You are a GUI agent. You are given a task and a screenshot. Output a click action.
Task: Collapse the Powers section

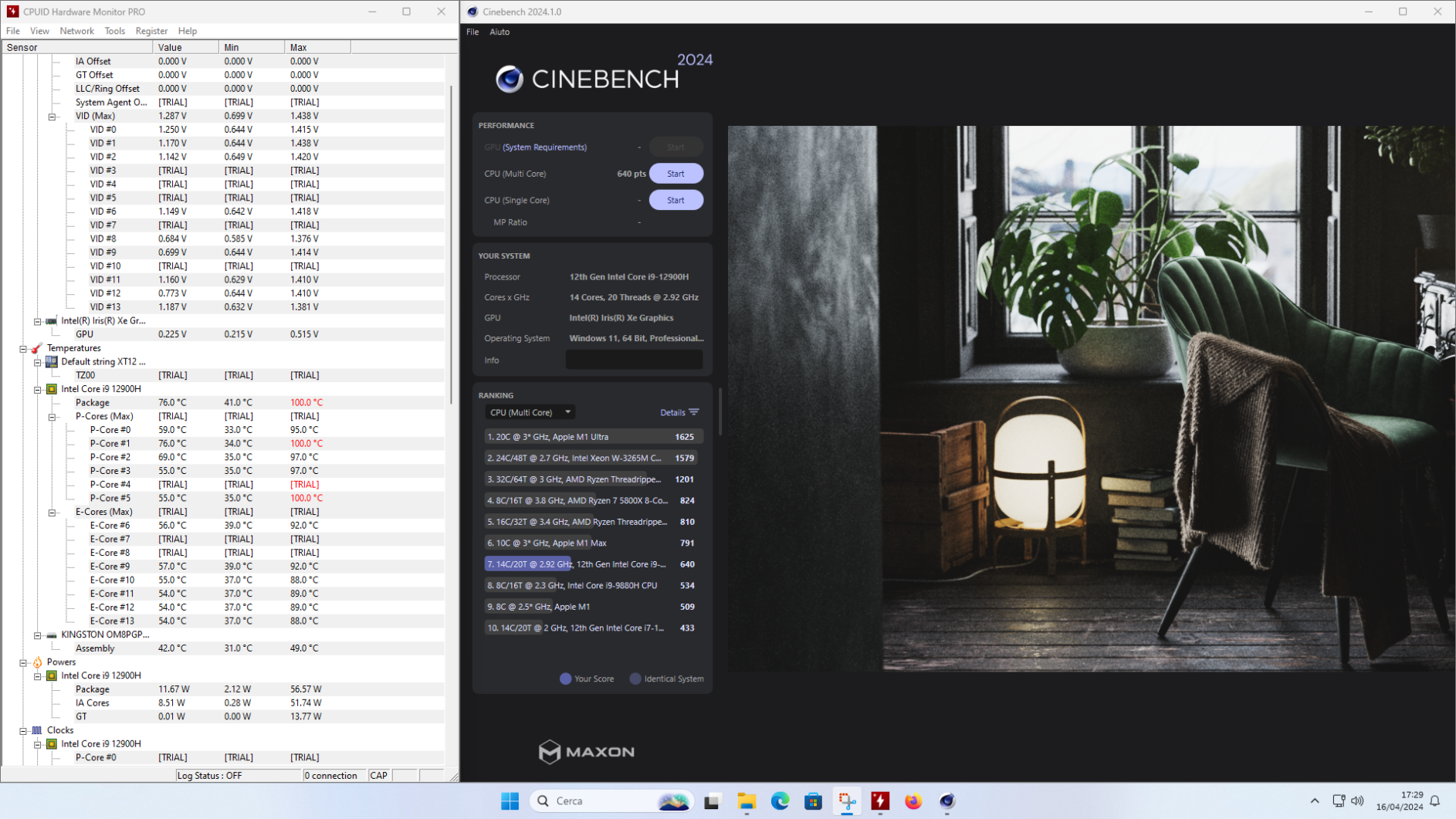[x=23, y=662]
